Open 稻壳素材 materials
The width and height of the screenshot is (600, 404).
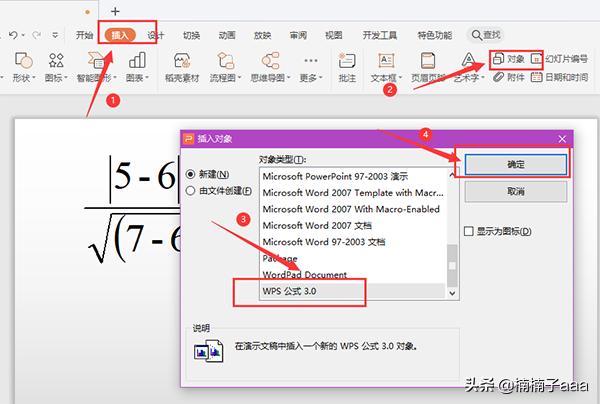coord(182,67)
